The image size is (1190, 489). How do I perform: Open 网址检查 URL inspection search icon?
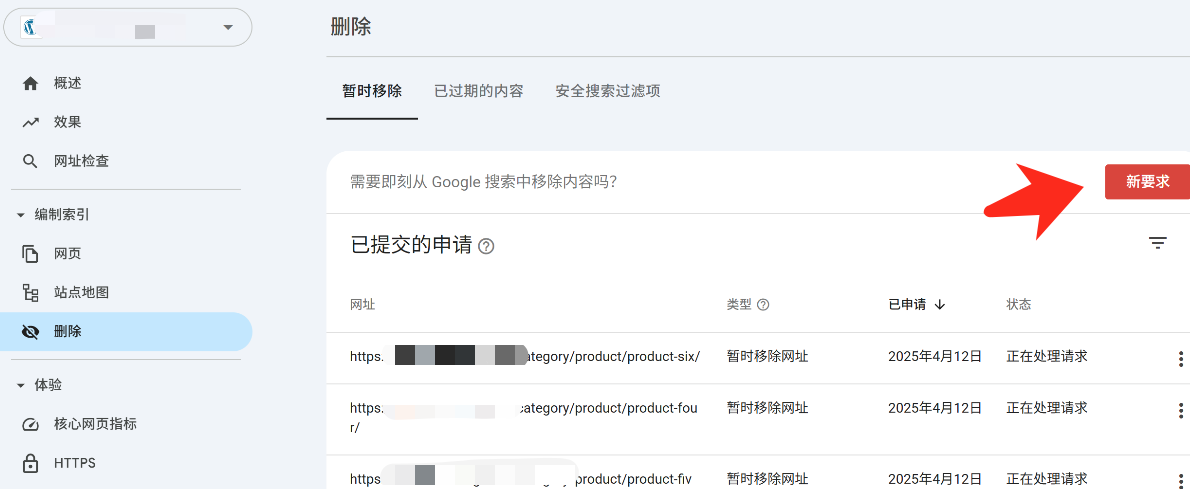tap(30, 161)
